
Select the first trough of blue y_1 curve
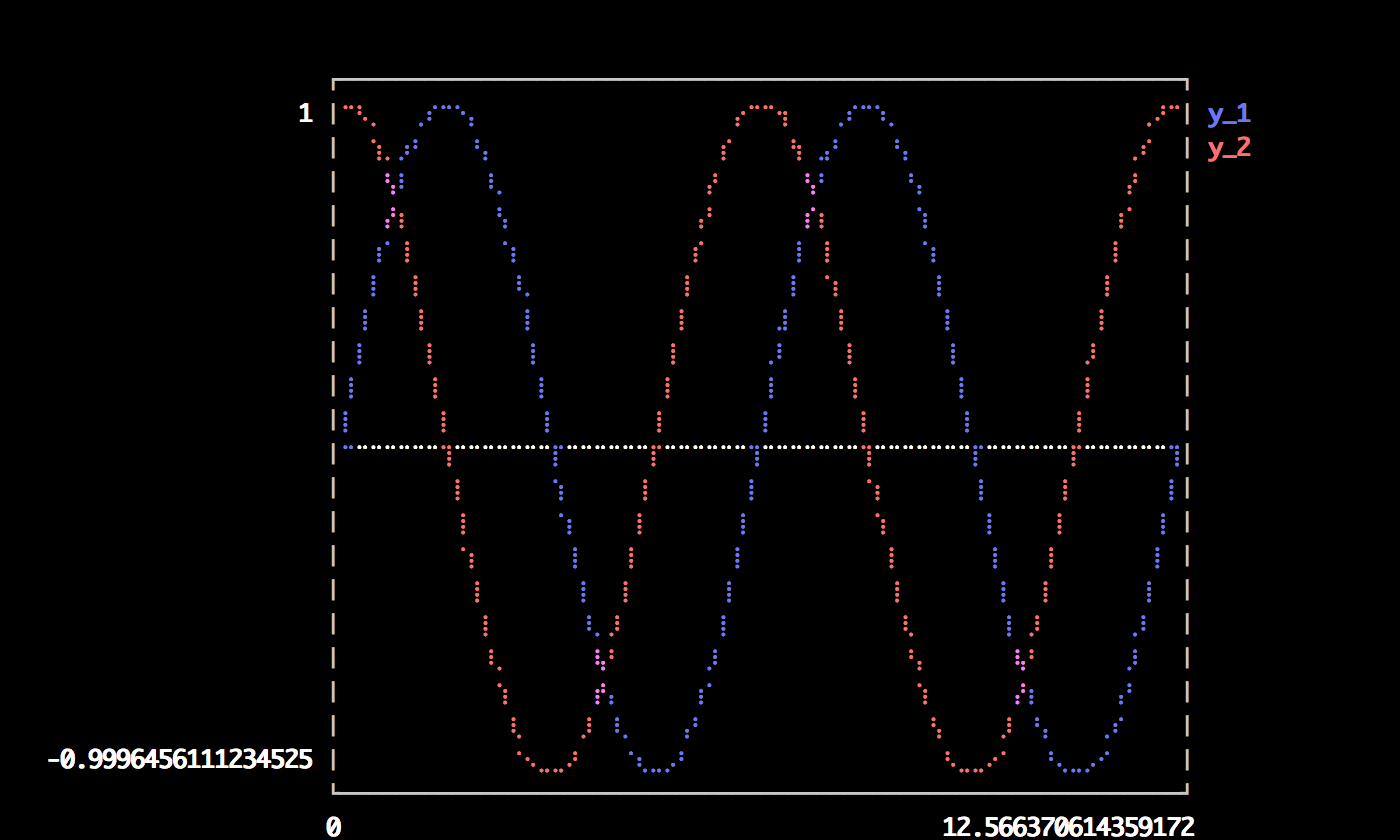[x=656, y=770]
